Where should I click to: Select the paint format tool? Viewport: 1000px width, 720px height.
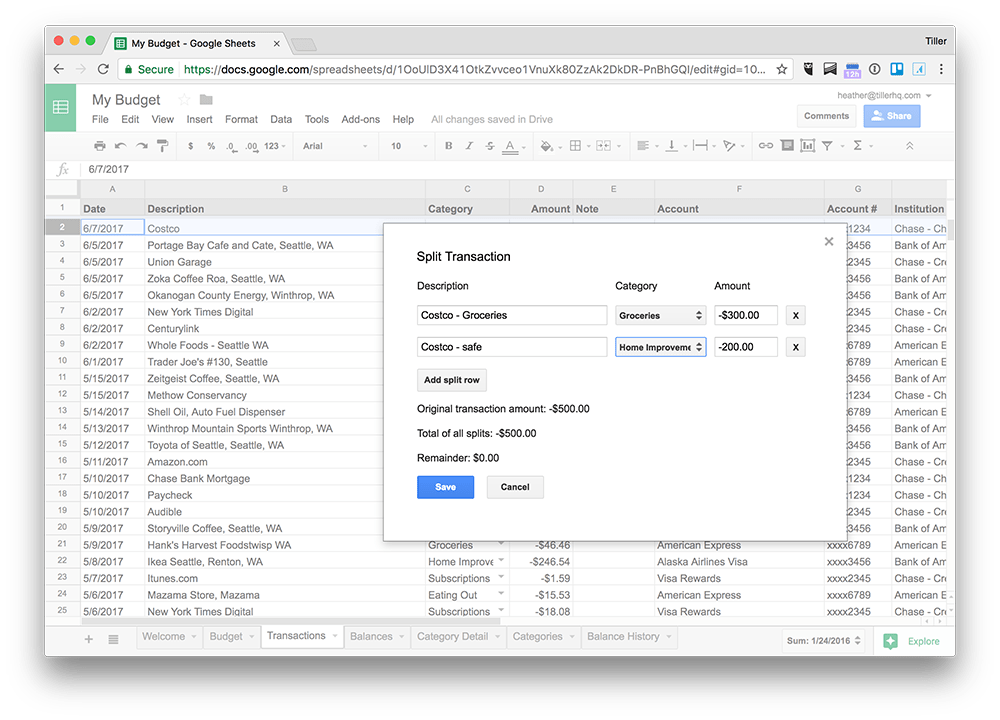[x=163, y=146]
